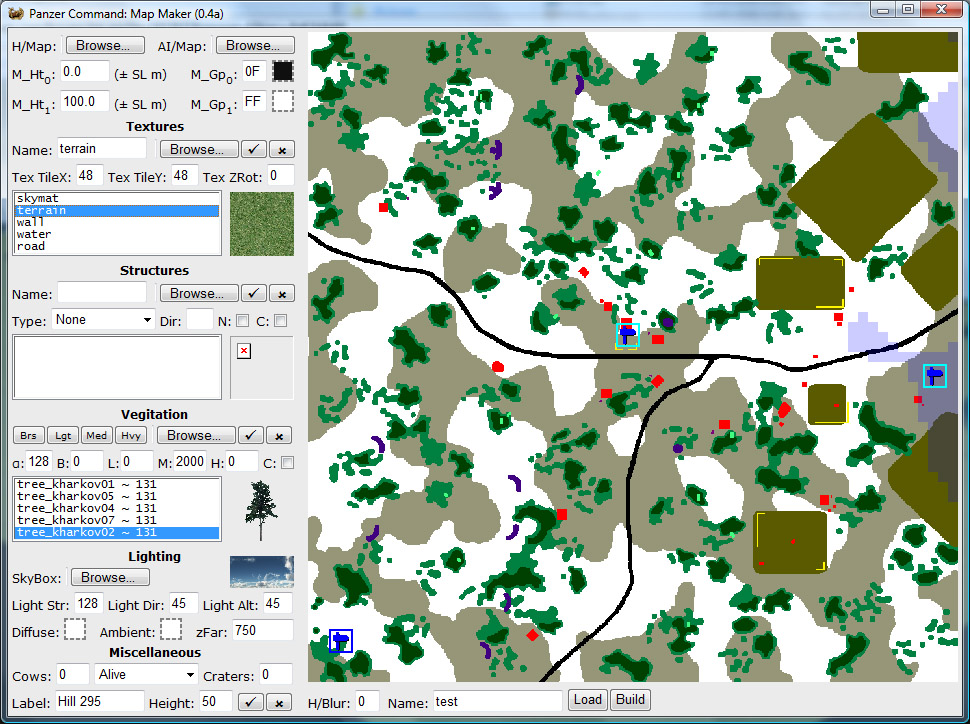
Task: Select signpost marker on purple area at right
Action: tap(935, 376)
